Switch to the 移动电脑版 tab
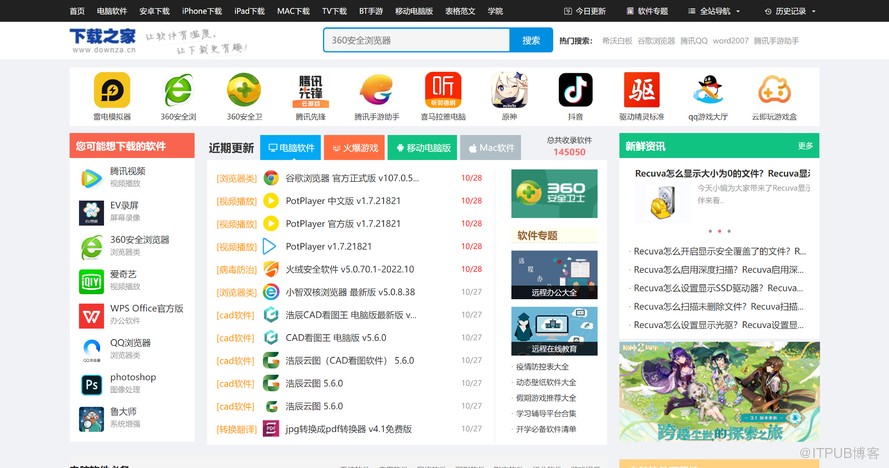 pyautogui.click(x=422, y=147)
